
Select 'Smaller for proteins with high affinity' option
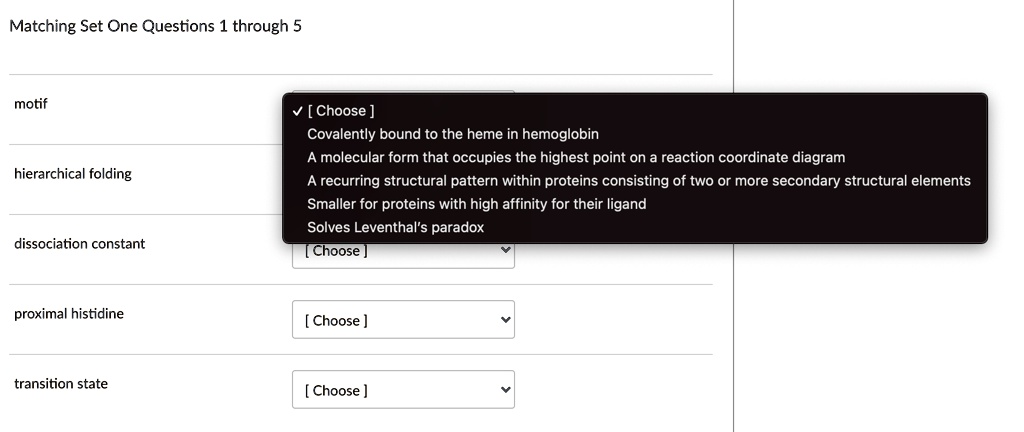pos(476,204)
